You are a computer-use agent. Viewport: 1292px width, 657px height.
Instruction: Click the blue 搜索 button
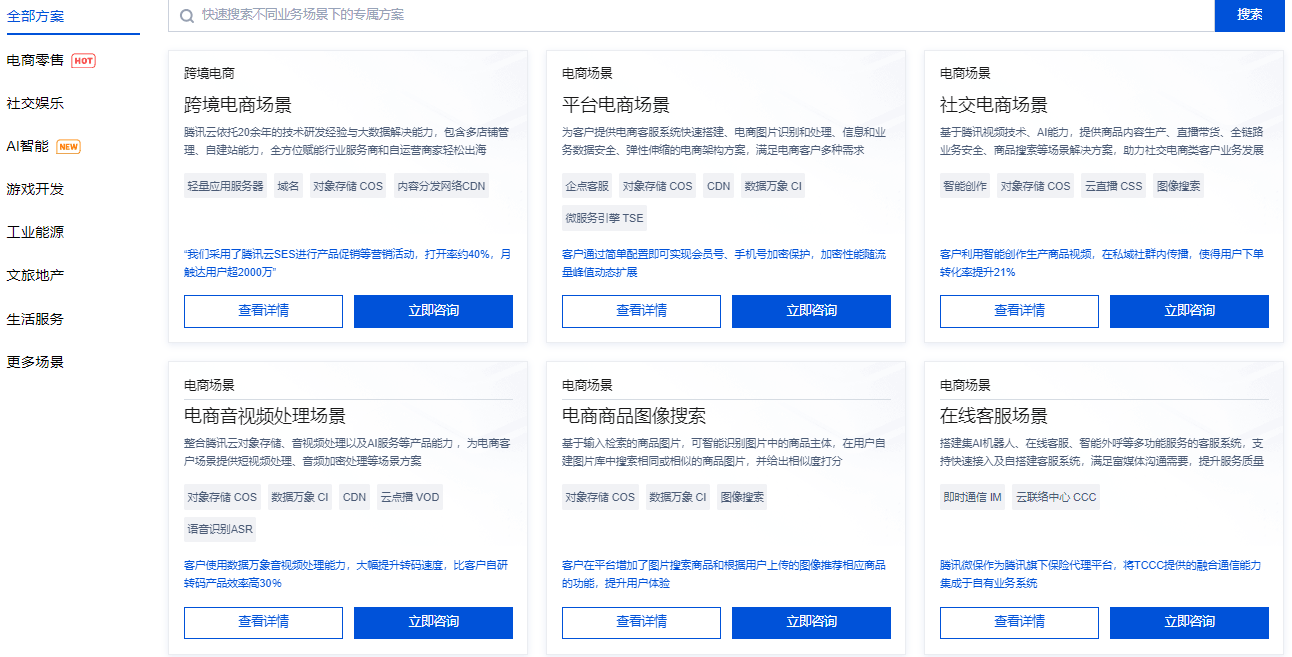(x=1249, y=16)
